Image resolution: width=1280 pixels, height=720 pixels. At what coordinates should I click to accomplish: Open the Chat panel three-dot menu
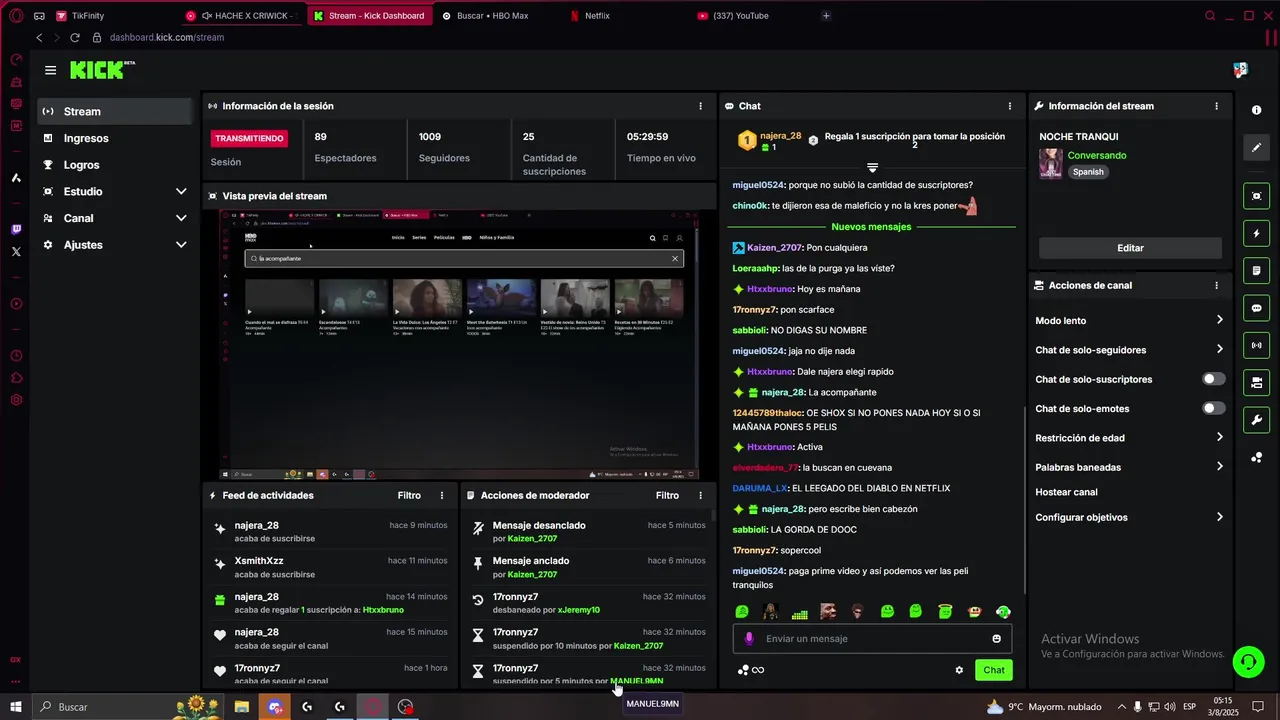[x=1009, y=106]
